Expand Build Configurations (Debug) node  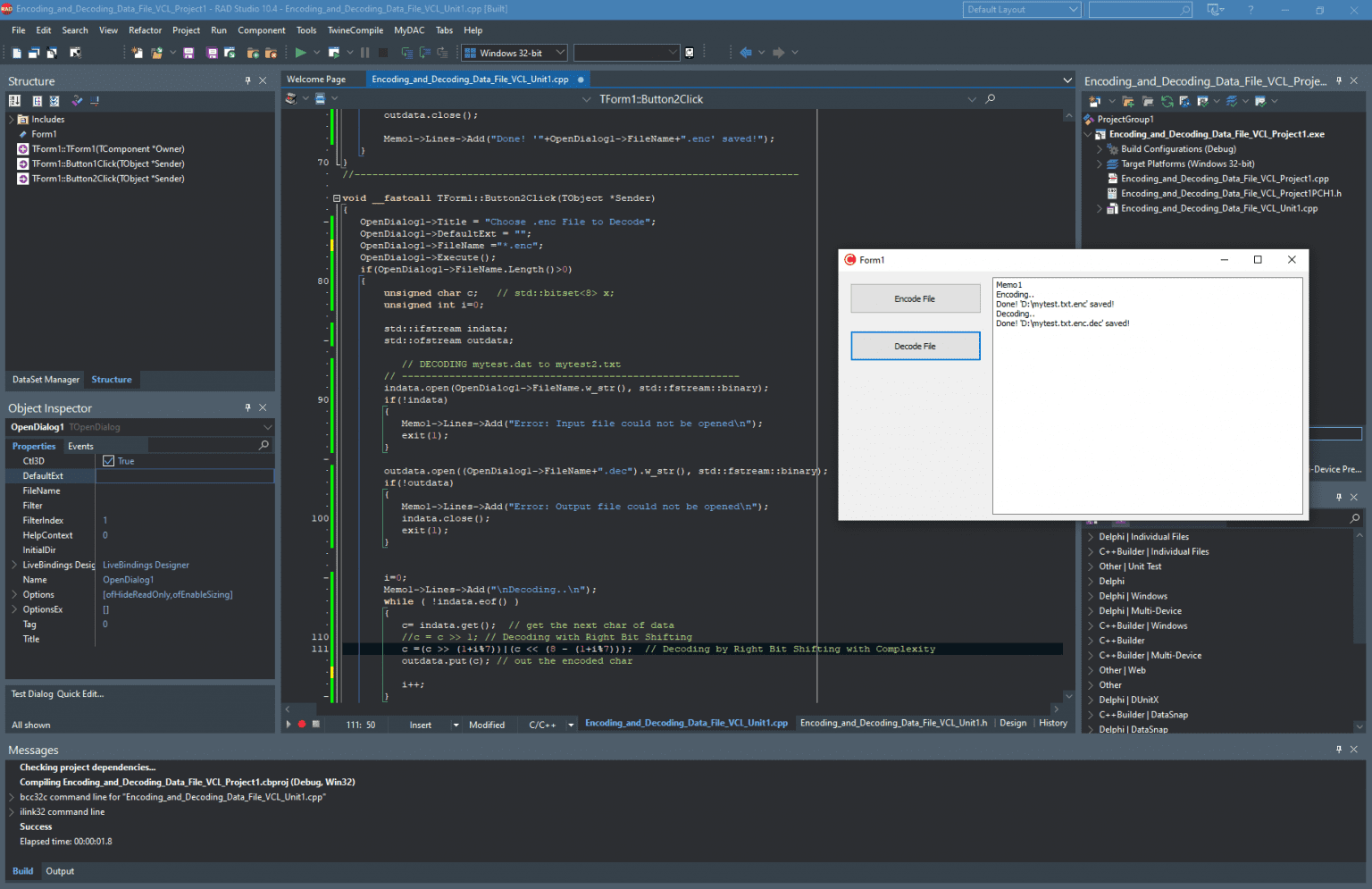[x=1100, y=149]
